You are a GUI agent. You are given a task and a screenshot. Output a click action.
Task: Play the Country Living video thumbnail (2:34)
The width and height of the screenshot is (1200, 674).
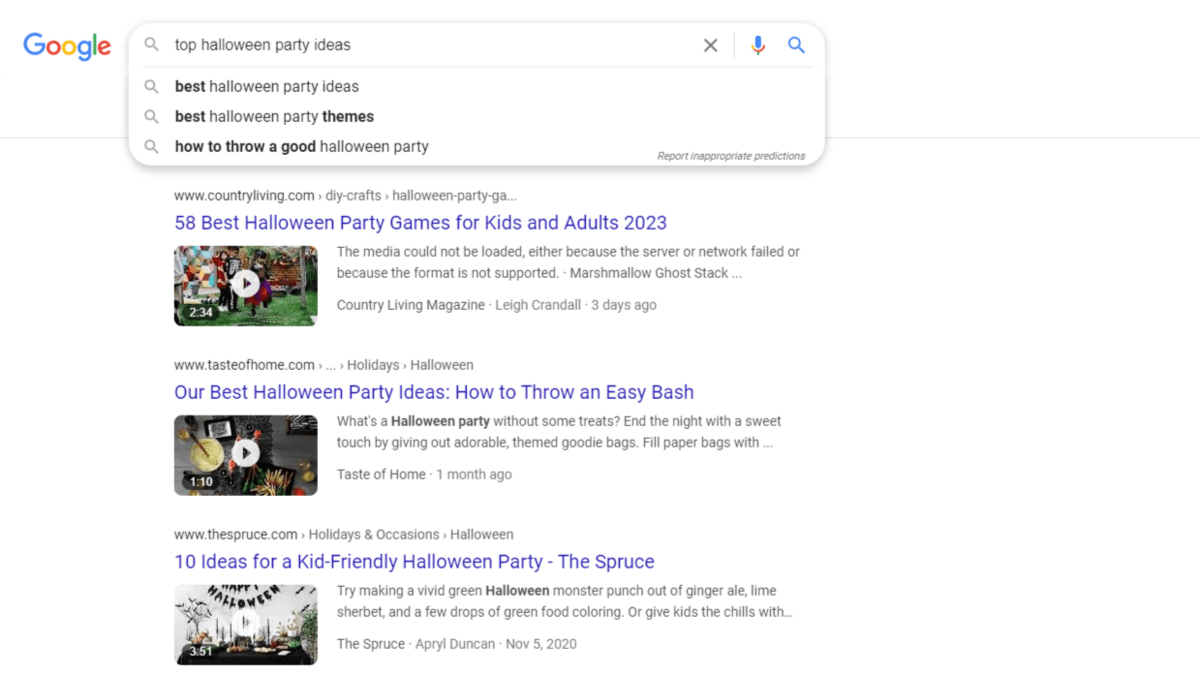(245, 285)
